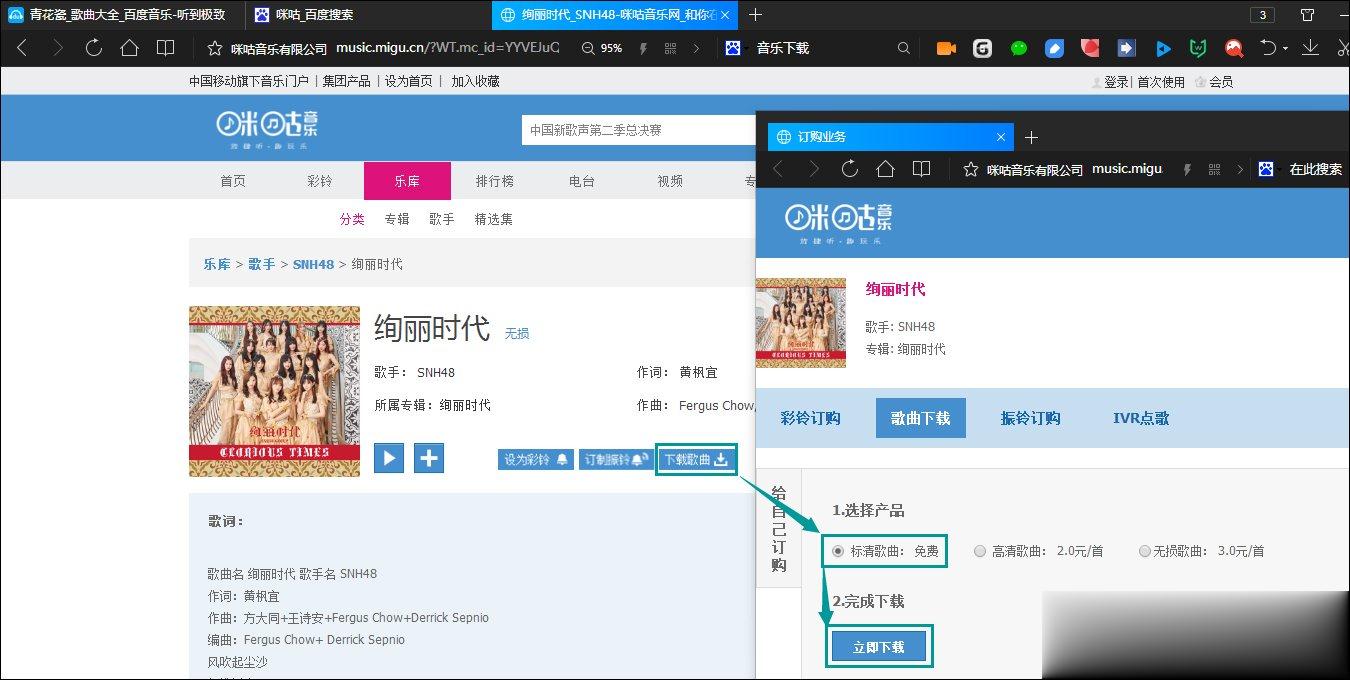Add the song with the plus button
The image size is (1350, 680).
[x=429, y=458]
